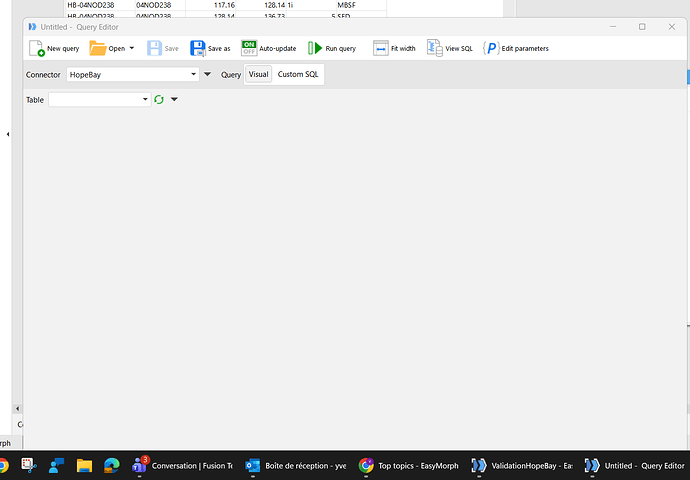Expand the Open button dropdown arrow

[132, 48]
